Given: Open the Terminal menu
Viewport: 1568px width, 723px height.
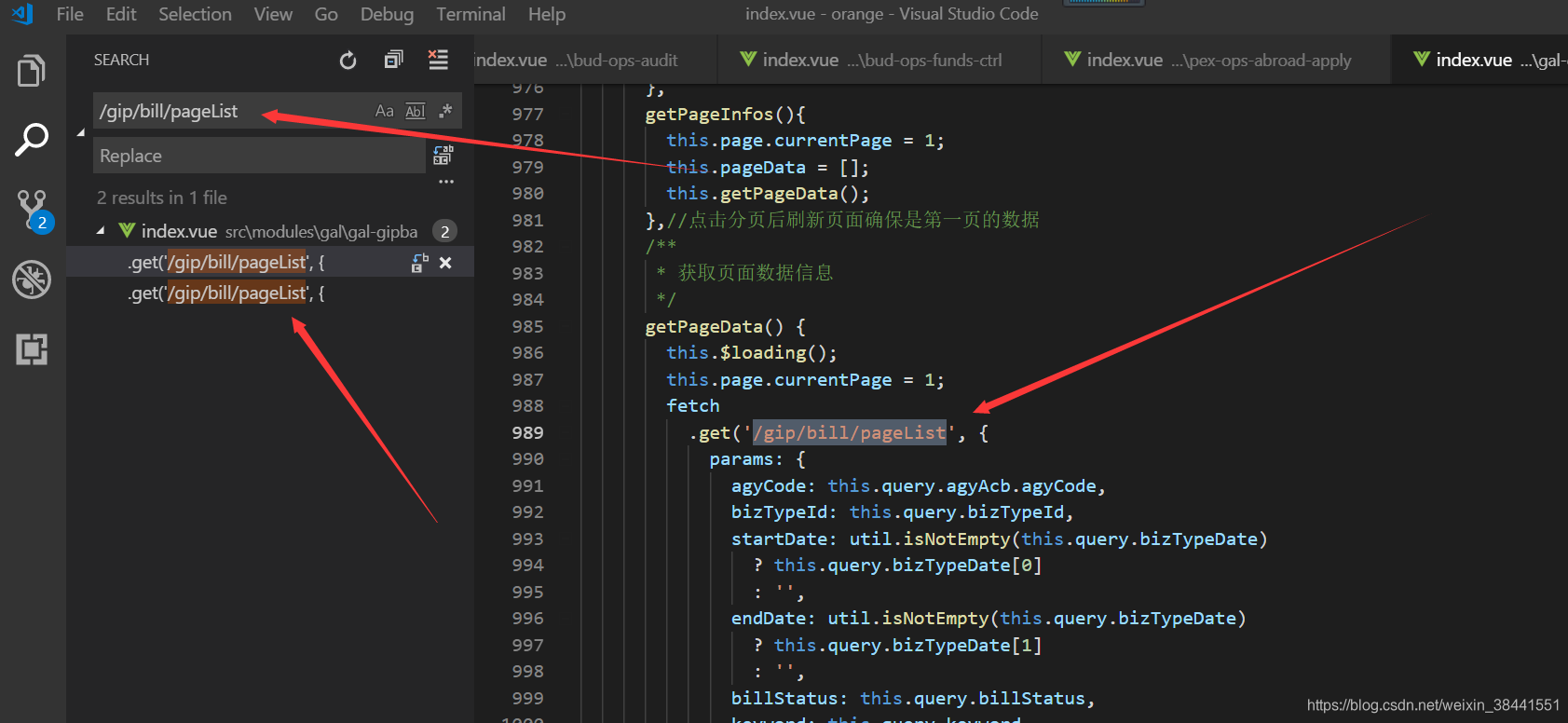Looking at the screenshot, I should pyautogui.click(x=470, y=14).
